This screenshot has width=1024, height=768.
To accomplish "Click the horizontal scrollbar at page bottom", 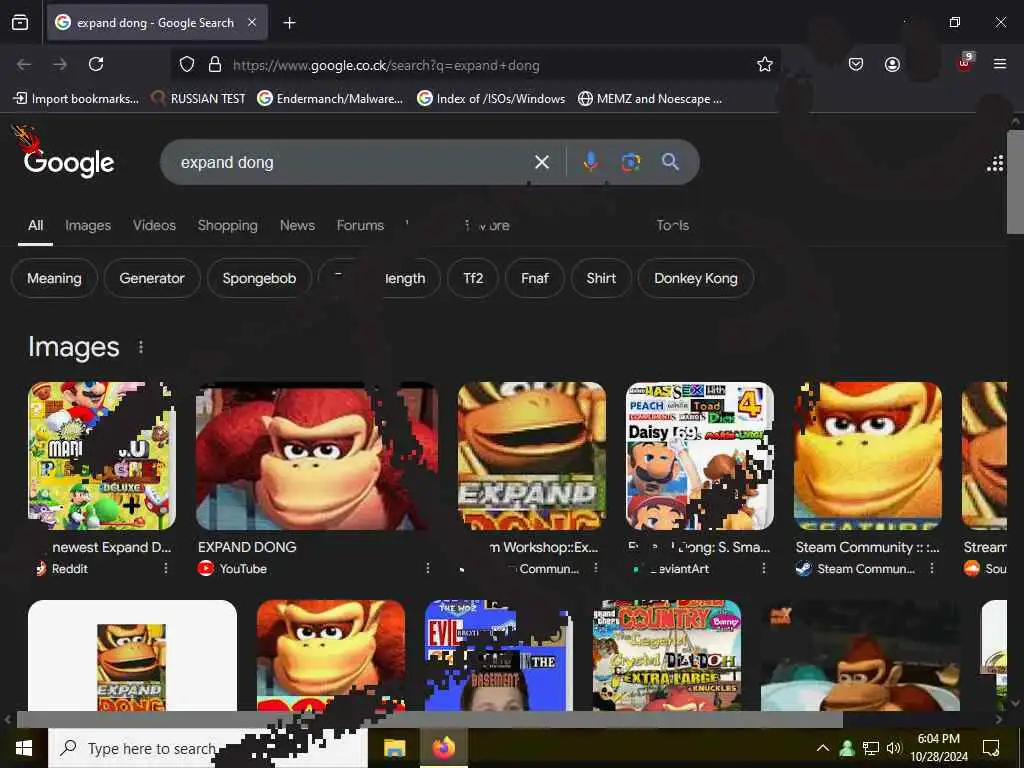I will click(x=430, y=720).
